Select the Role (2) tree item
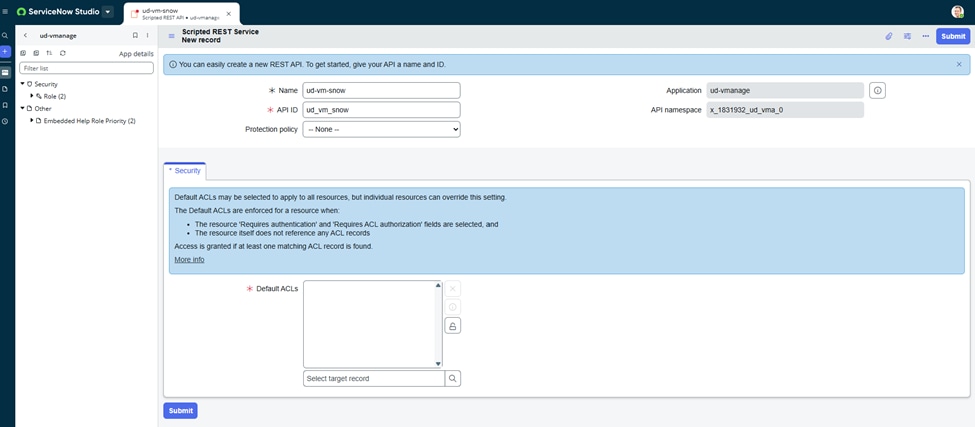This screenshot has width=975, height=427. 55,96
